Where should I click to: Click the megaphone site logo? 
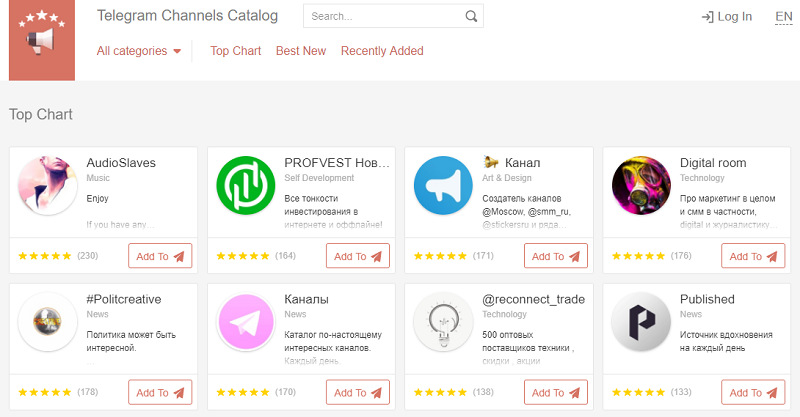click(41, 40)
